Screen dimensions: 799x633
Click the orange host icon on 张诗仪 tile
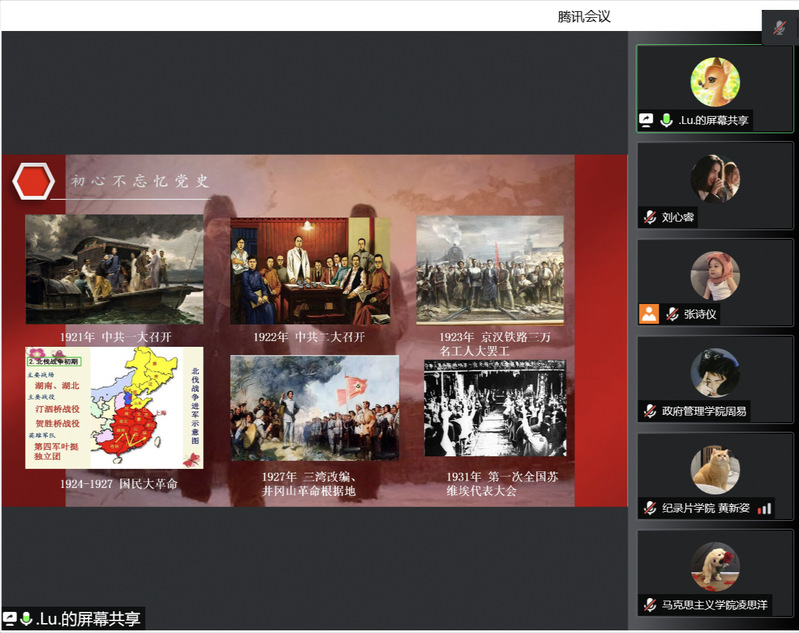(x=649, y=314)
